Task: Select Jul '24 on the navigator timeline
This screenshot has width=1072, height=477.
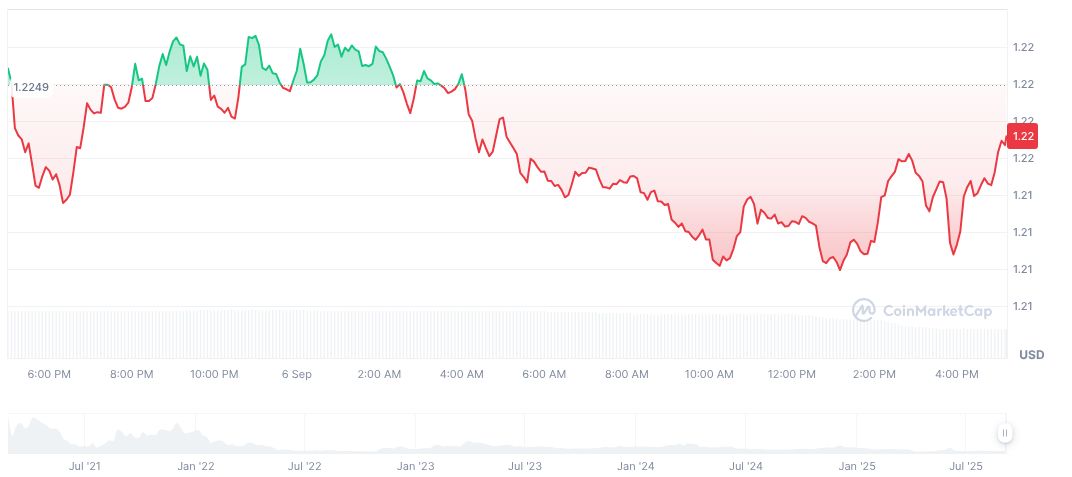Action: [745, 466]
